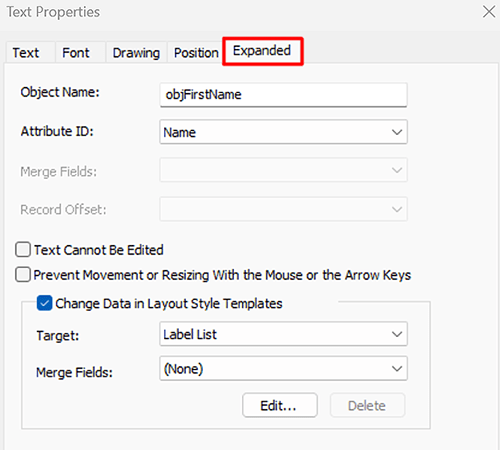
Task: Select the Drawing tab
Action: tap(136, 53)
